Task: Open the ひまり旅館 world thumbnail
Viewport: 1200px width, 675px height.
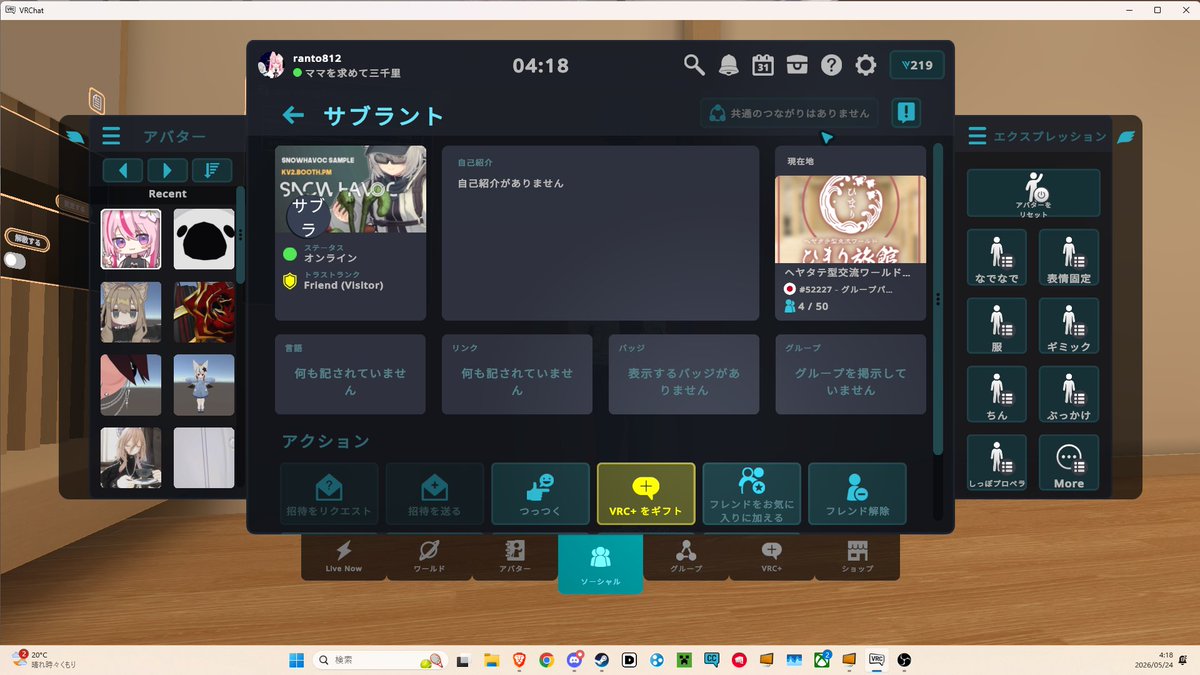Action: pos(851,219)
